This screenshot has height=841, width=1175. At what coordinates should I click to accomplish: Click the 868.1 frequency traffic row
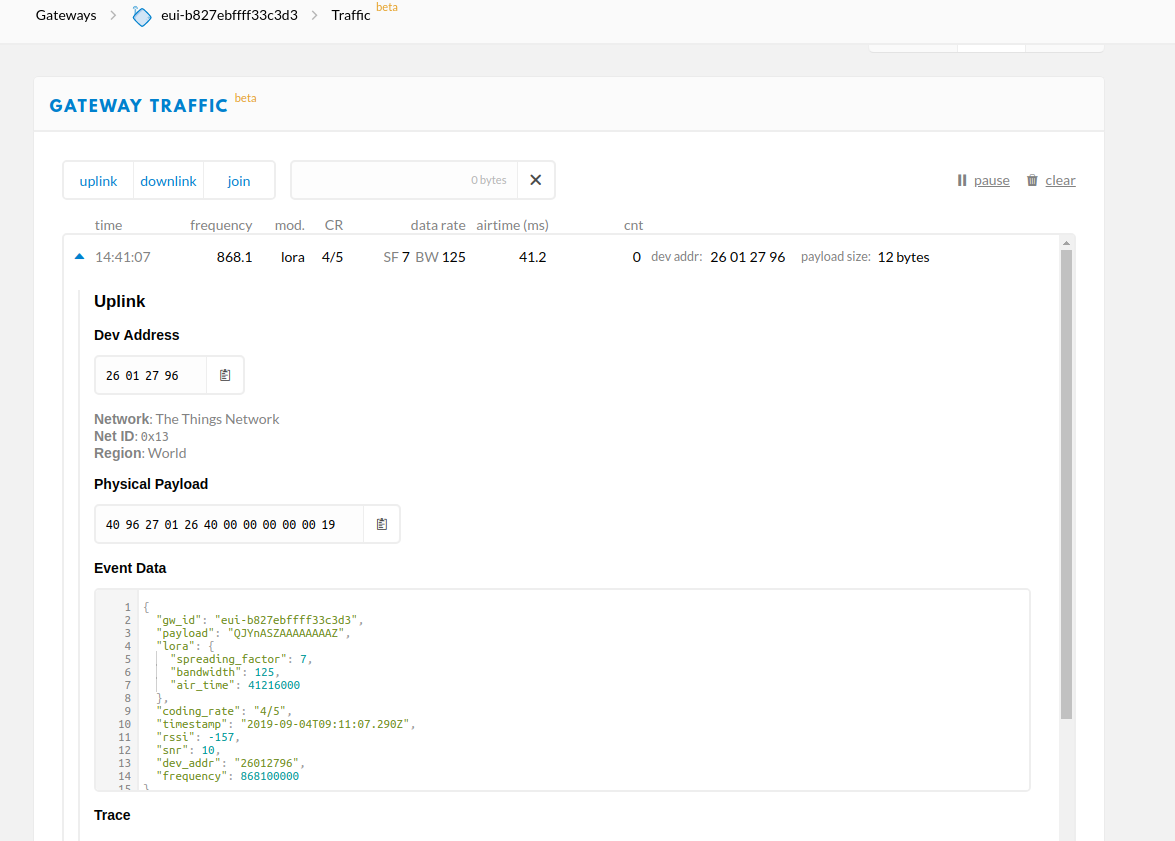pos(234,257)
